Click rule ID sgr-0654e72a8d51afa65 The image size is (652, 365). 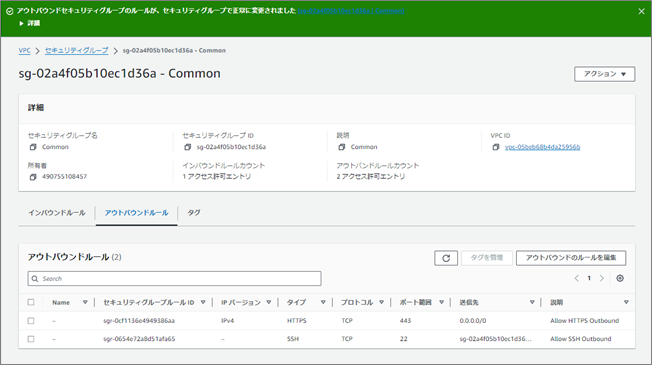(x=139, y=339)
